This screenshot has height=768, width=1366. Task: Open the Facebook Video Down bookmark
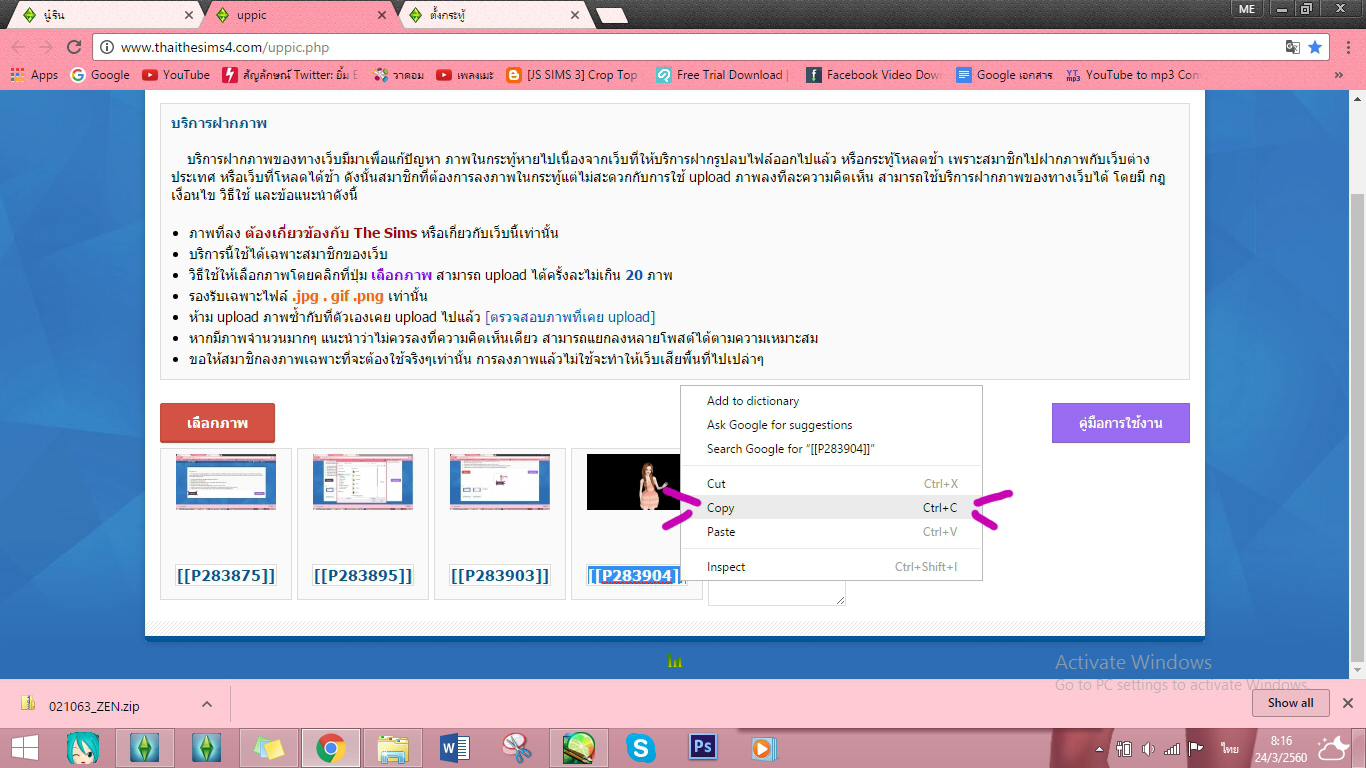pyautogui.click(x=874, y=75)
